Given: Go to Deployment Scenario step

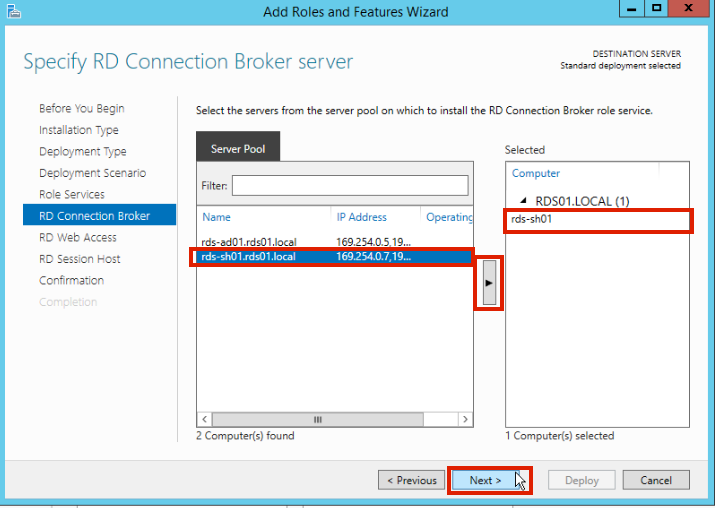Looking at the screenshot, I should click(93, 173).
